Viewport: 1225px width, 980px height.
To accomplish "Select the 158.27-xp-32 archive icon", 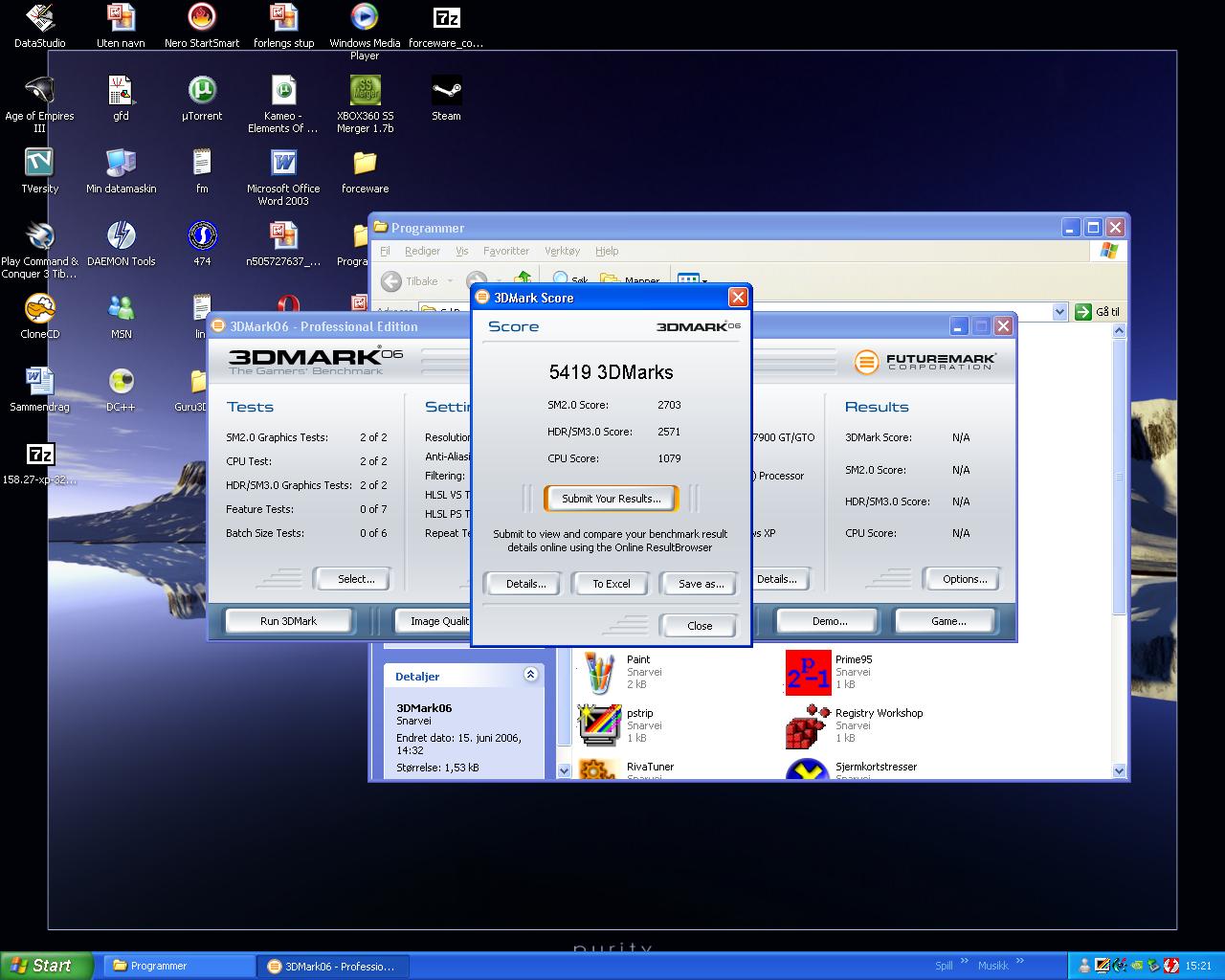I will point(39,462).
